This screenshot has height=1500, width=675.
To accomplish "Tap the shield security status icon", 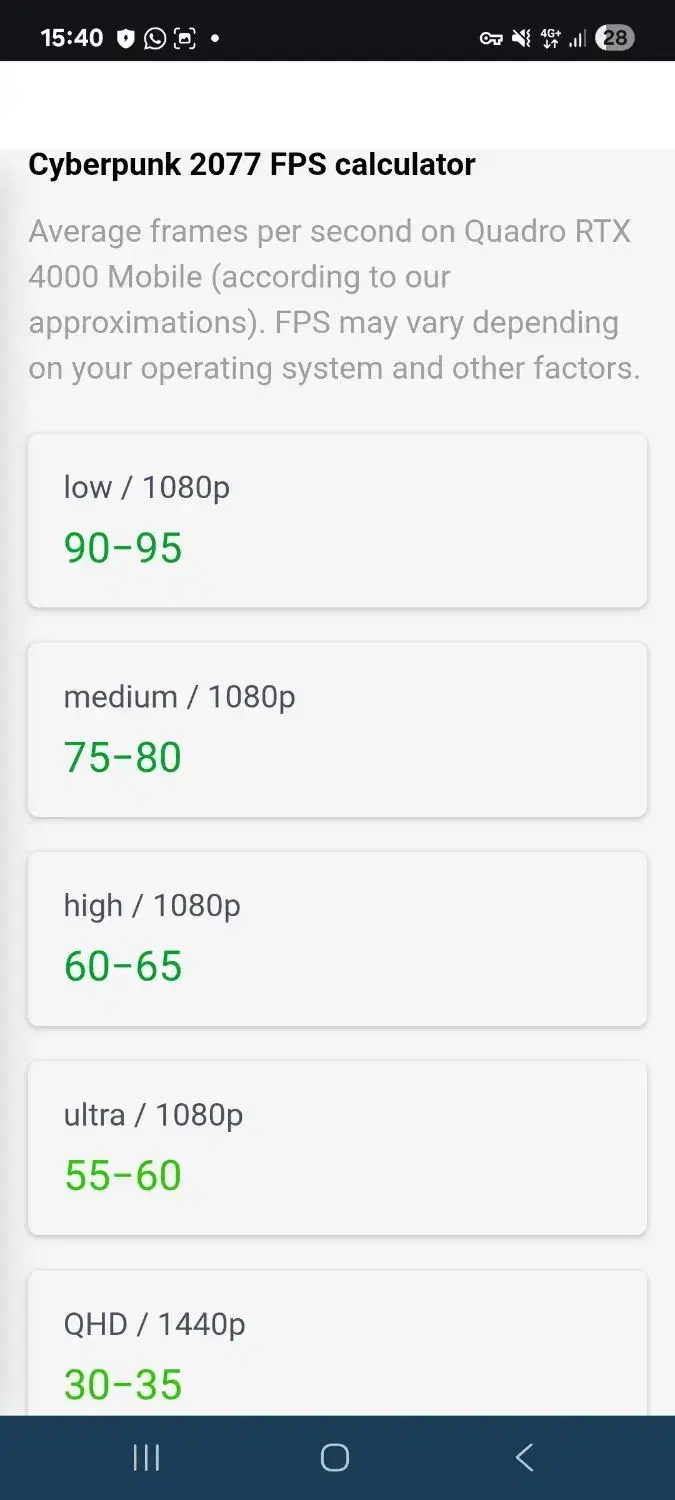I will [125, 38].
